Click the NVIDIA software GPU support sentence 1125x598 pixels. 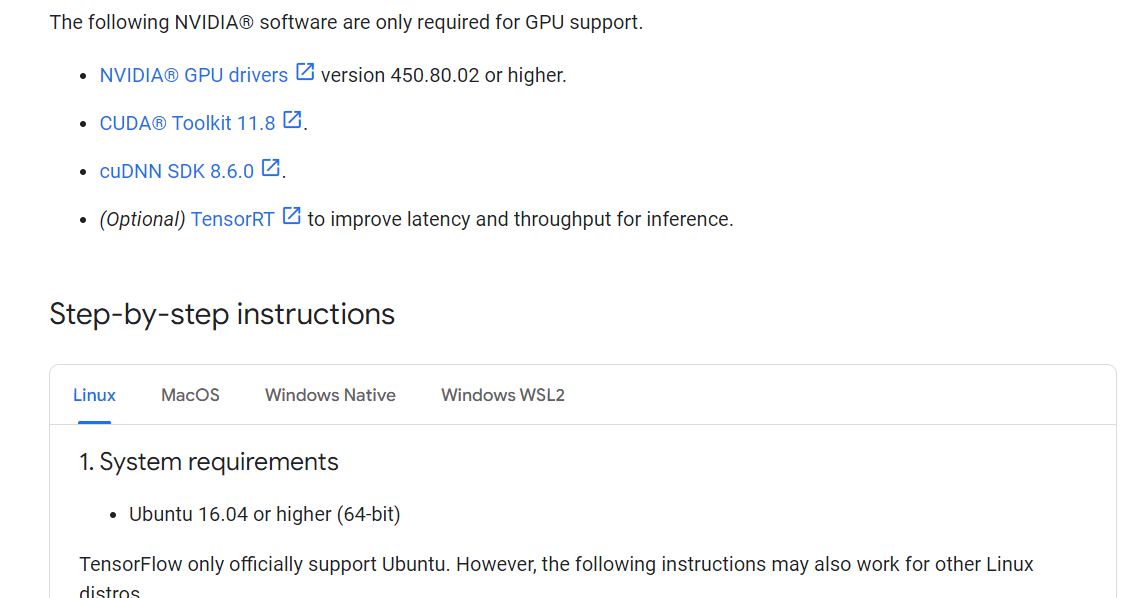(346, 22)
